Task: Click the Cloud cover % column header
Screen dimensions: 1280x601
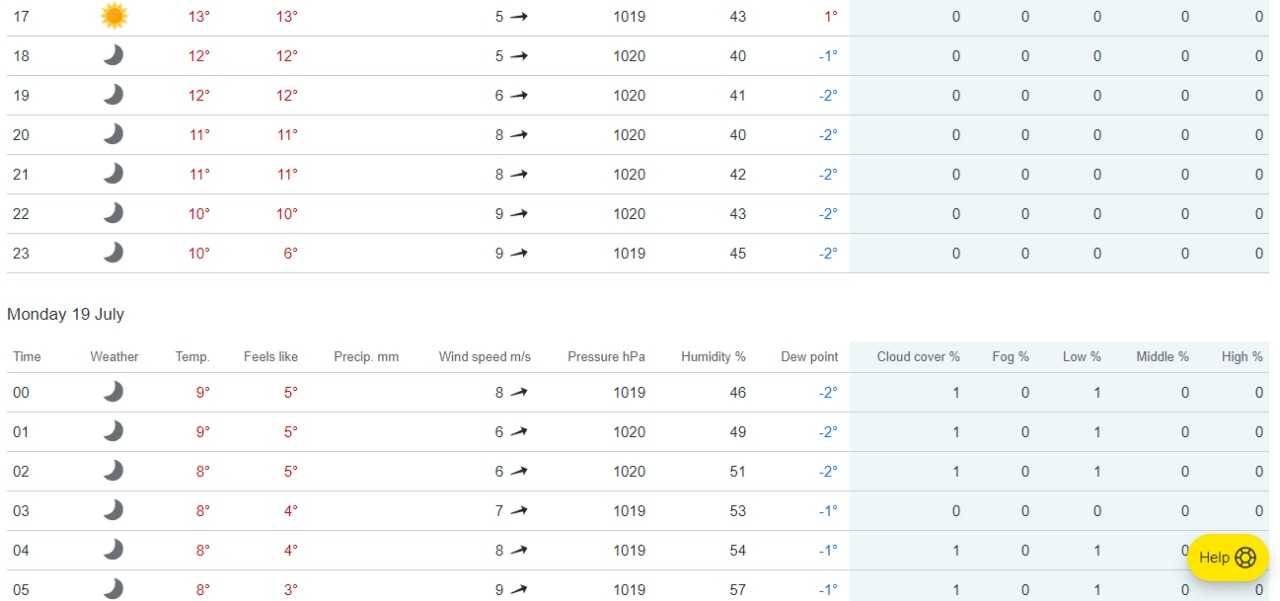Action: [x=918, y=357]
